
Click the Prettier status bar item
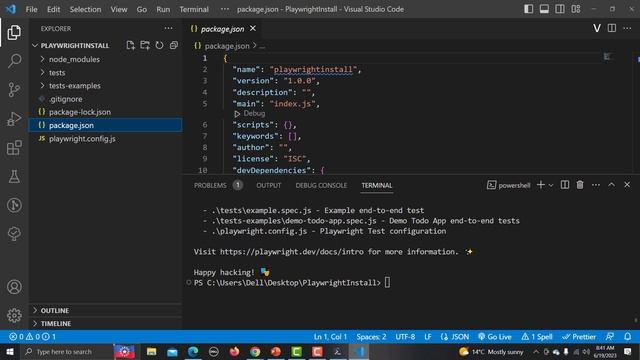click(x=579, y=337)
